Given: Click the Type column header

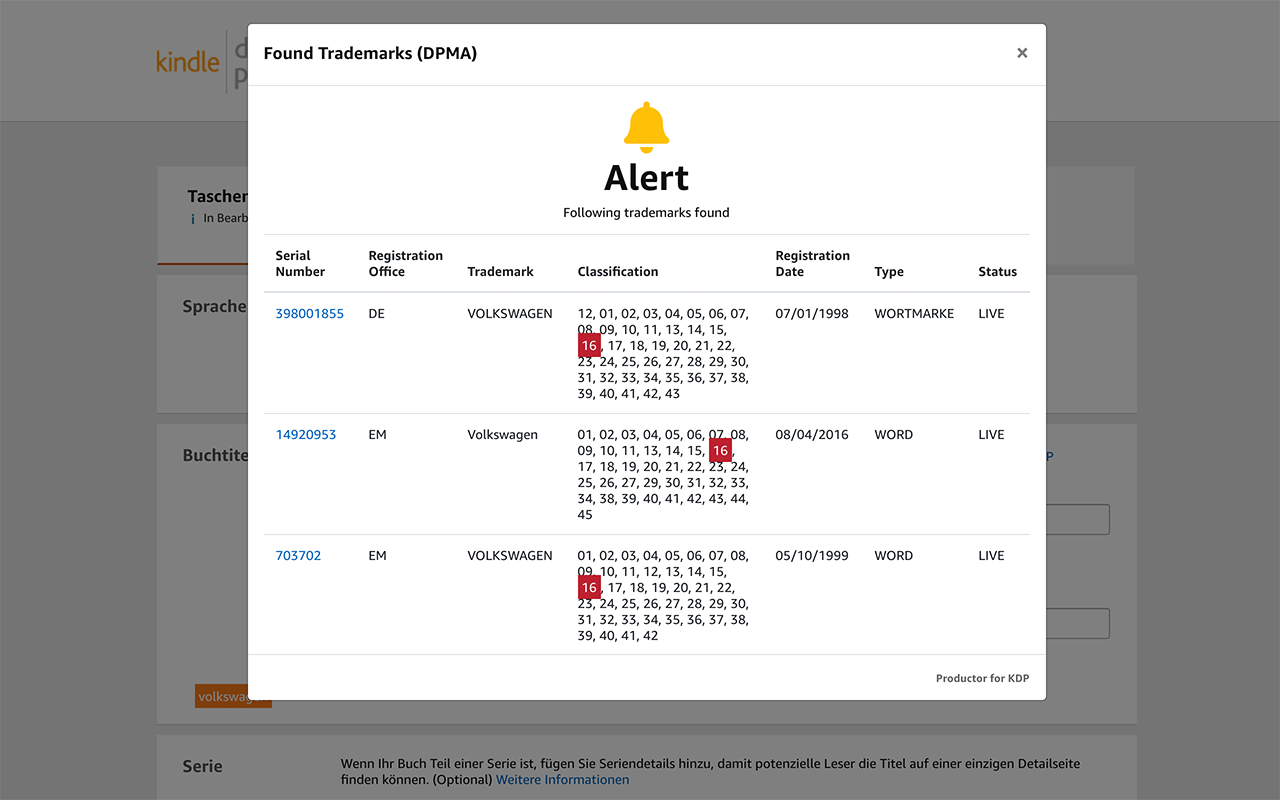Looking at the screenshot, I should pos(889,272).
